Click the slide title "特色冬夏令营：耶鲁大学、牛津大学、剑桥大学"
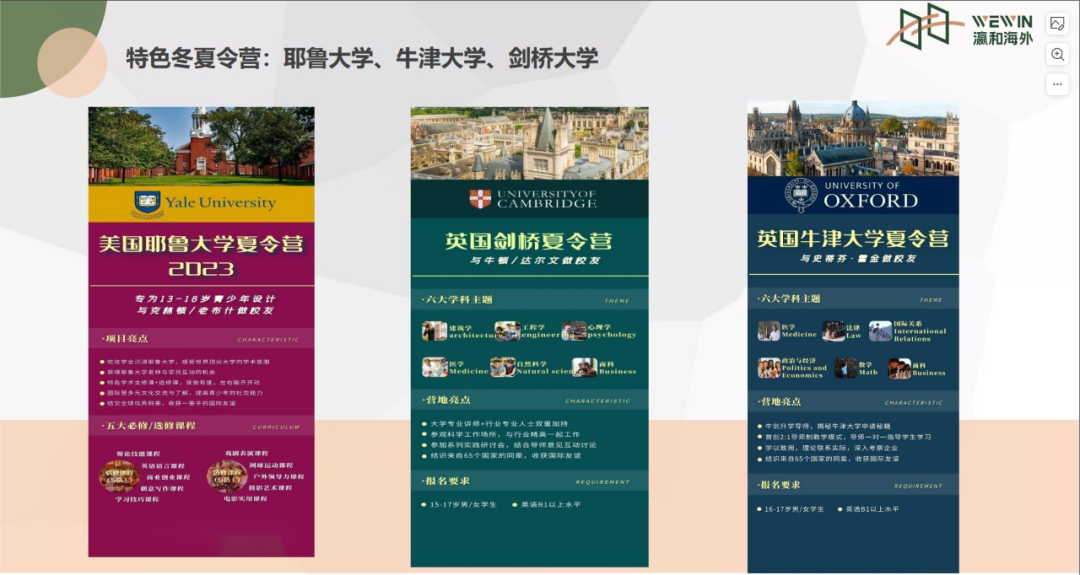 click(362, 58)
